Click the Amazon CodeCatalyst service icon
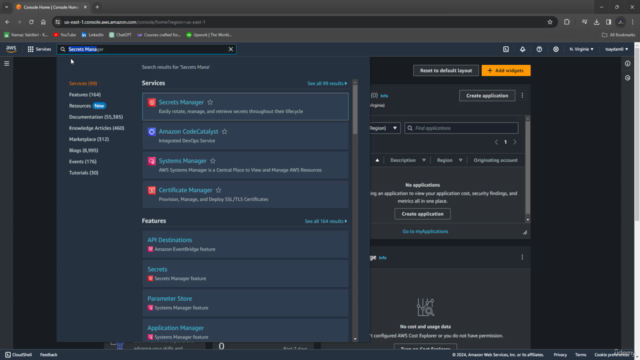640x360 pixels. click(x=151, y=132)
